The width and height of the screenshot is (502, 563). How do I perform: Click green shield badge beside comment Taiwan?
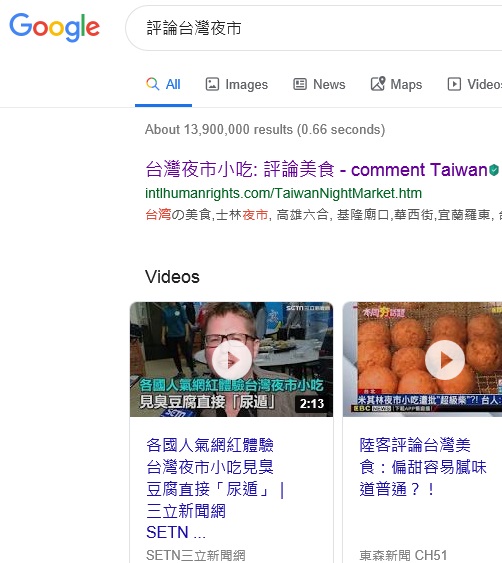[x=494, y=169]
